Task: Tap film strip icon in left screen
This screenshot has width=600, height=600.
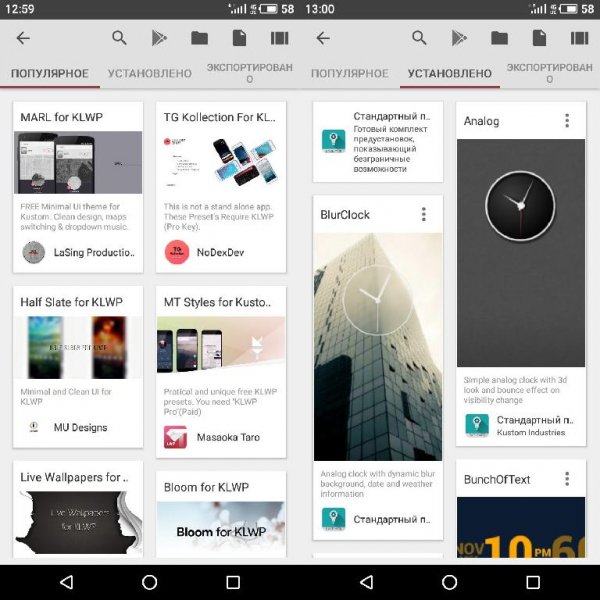Action: coord(279,38)
